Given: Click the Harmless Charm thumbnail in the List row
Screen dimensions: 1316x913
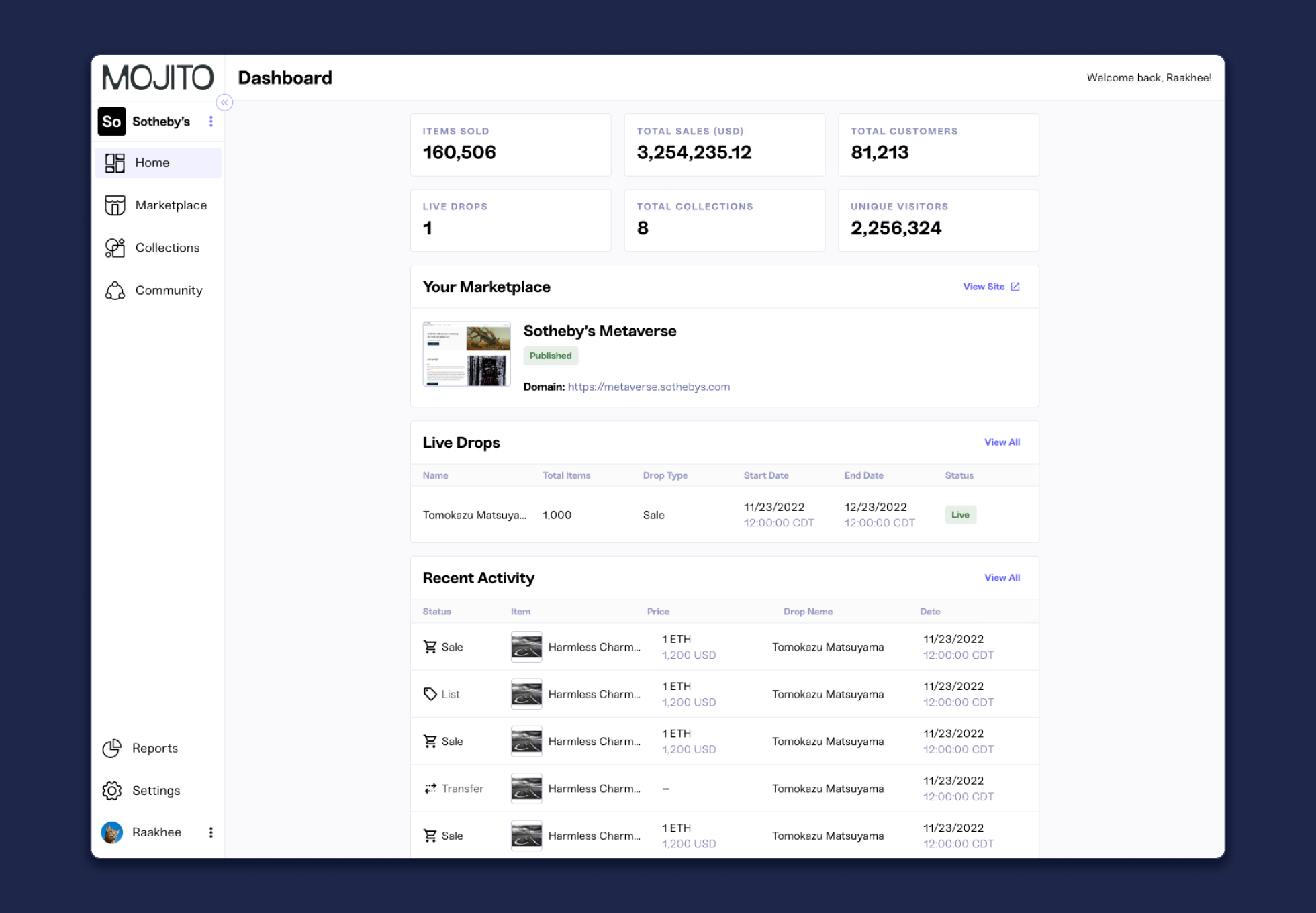Looking at the screenshot, I should [x=526, y=694].
